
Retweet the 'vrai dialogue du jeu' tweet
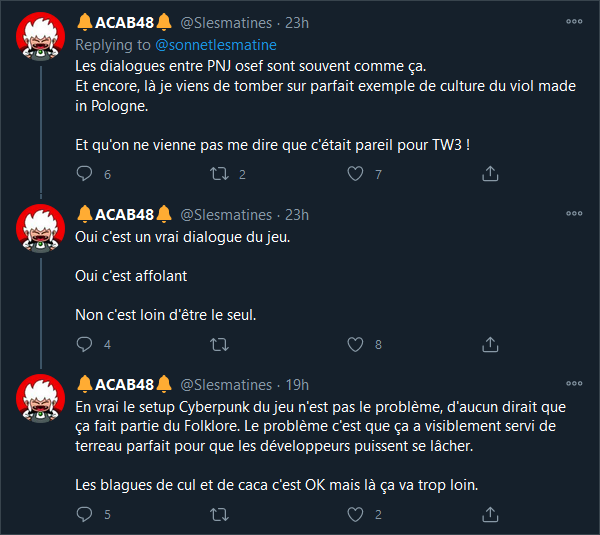point(219,344)
